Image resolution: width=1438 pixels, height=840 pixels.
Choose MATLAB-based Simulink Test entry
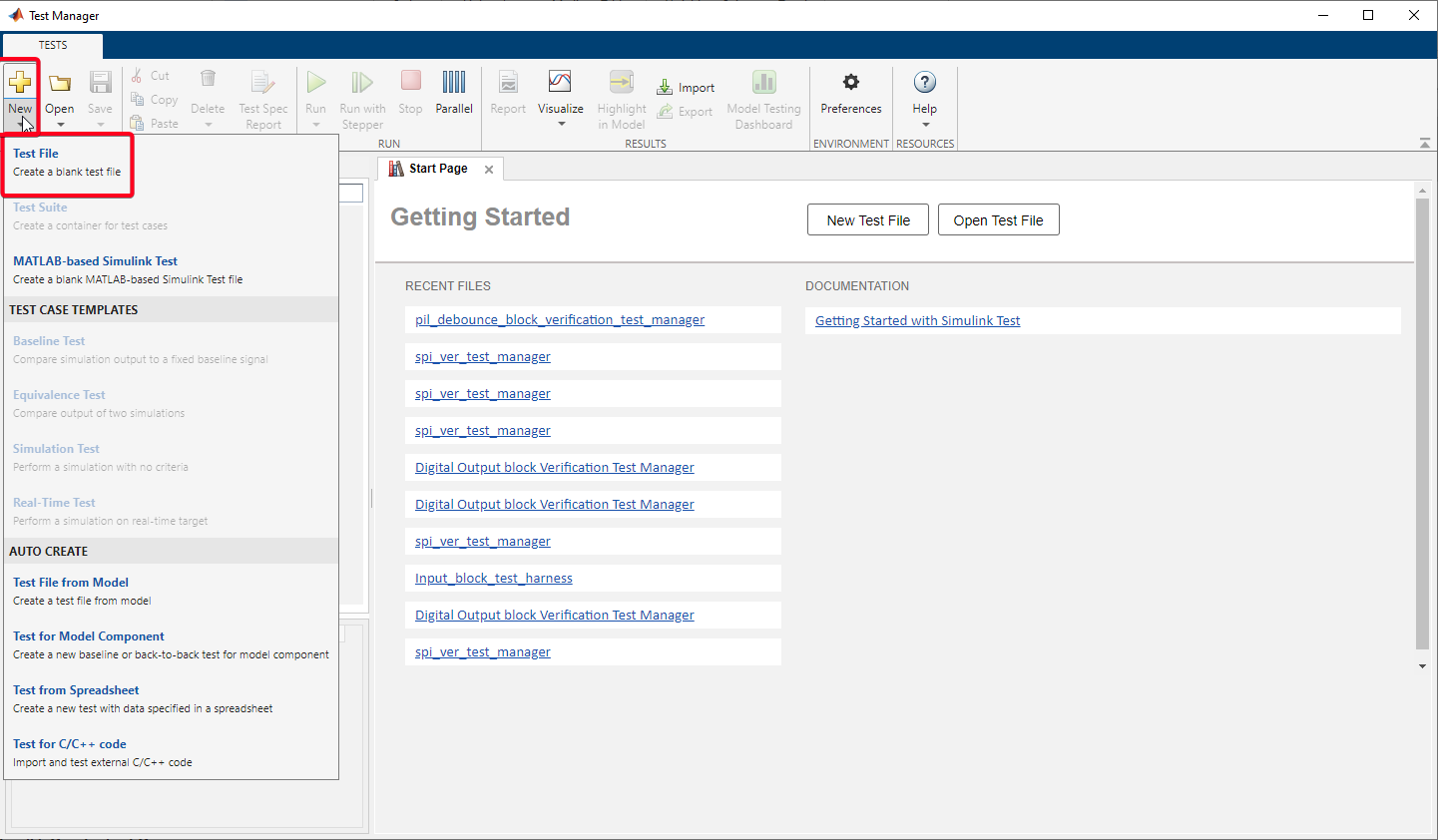[x=172, y=270]
